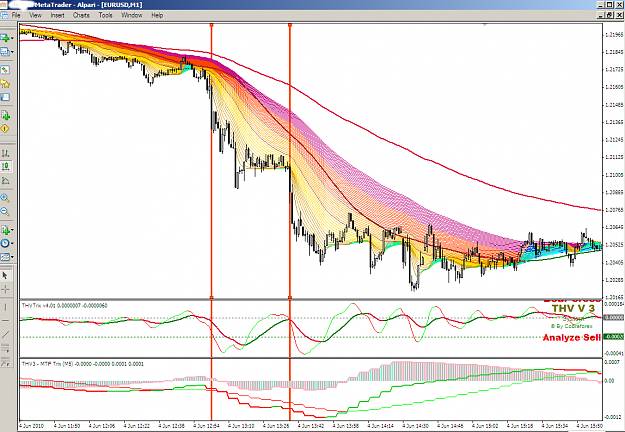The width and height of the screenshot is (625, 432).
Task: Select the arrow Cursor tool
Action: point(5,275)
